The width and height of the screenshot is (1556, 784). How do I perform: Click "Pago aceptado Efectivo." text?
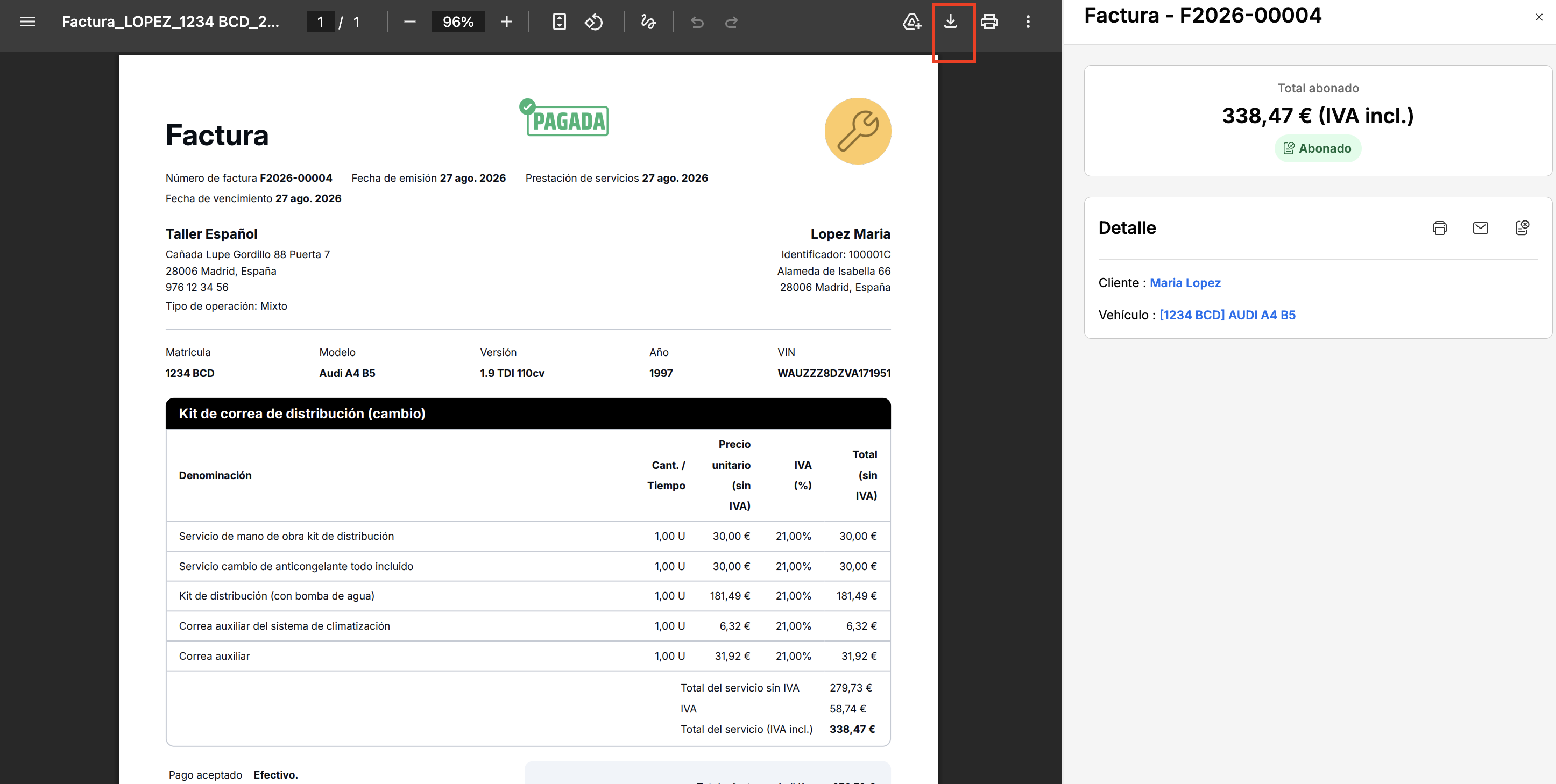coord(233,774)
